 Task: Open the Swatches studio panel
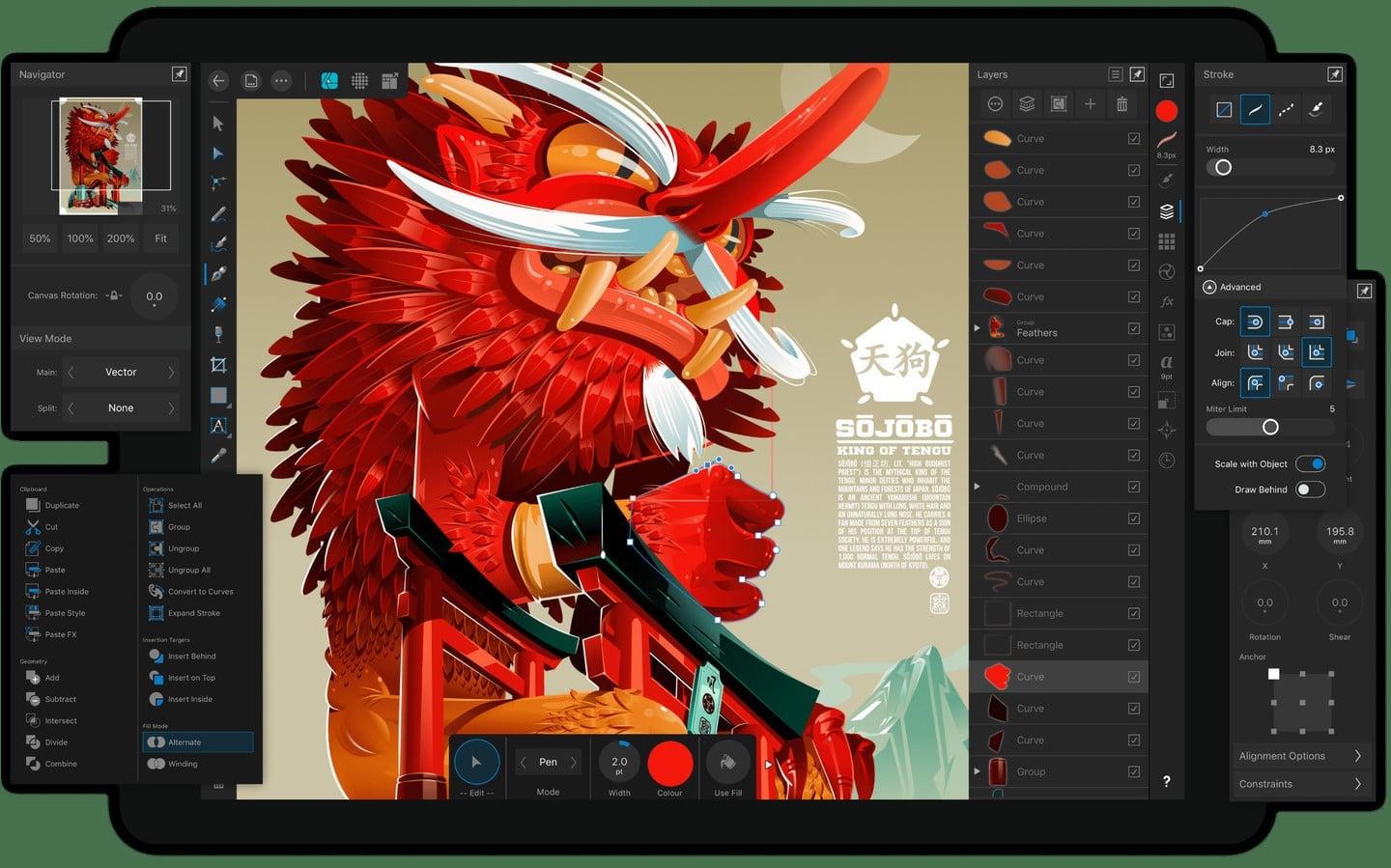tap(1168, 238)
